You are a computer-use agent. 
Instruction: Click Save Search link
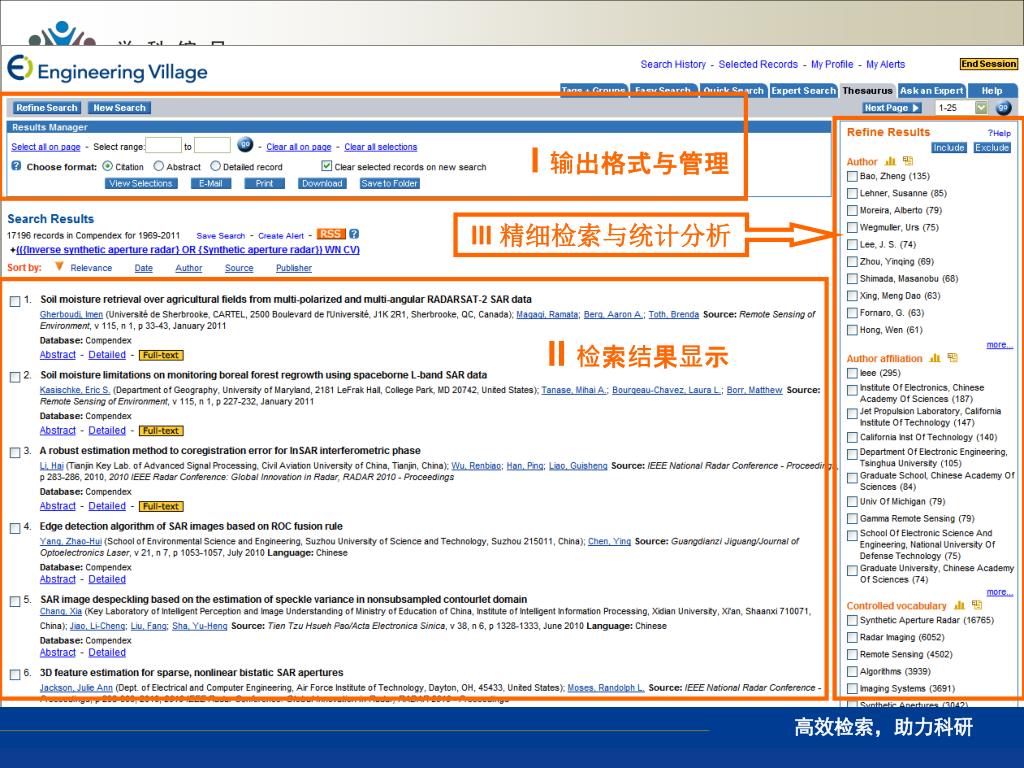pyautogui.click(x=221, y=236)
